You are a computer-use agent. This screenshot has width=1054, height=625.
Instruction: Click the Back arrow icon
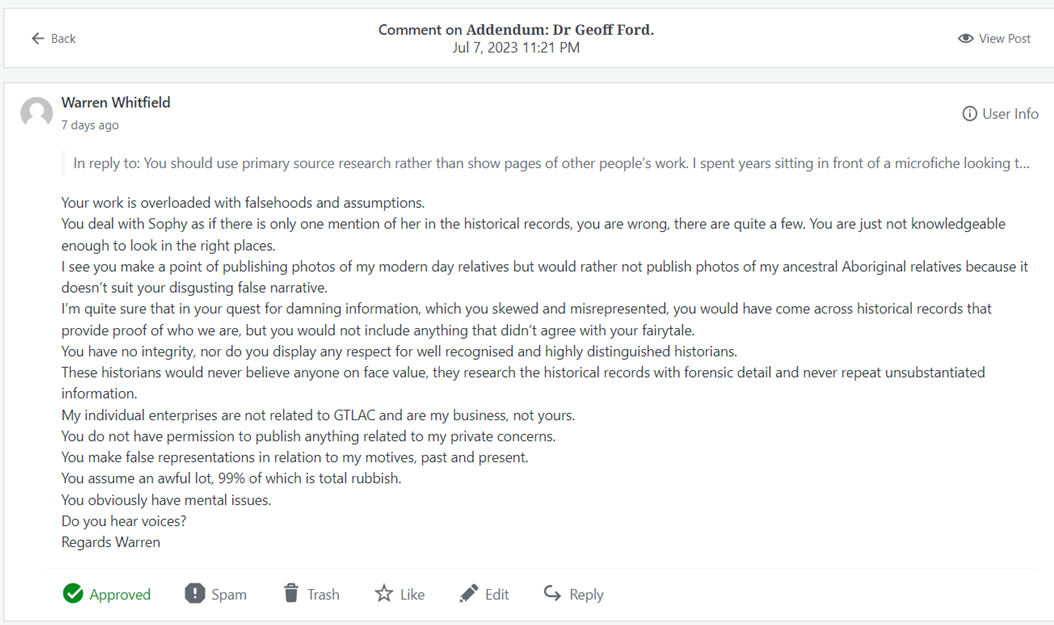(x=38, y=38)
